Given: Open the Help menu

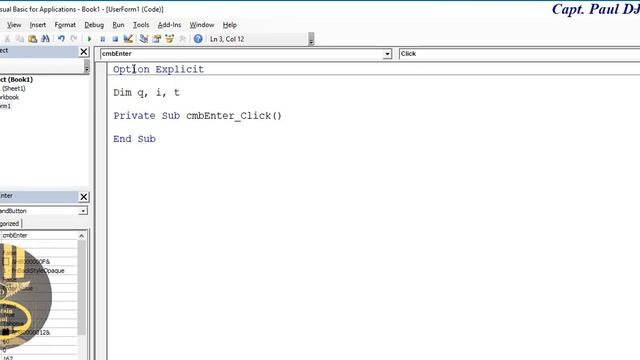Looking at the screenshot, I should [229, 25].
